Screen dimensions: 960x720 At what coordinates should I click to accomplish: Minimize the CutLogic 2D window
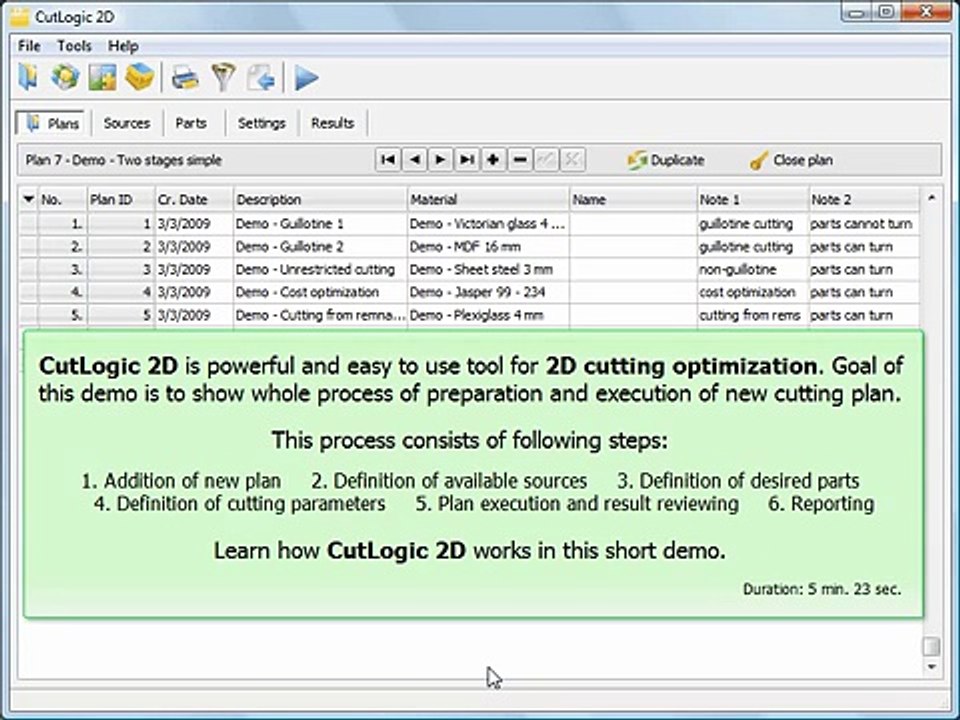[x=857, y=12]
